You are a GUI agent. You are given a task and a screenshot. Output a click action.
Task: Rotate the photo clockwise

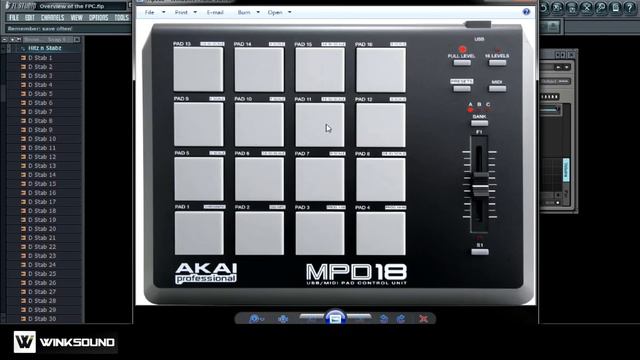401,319
